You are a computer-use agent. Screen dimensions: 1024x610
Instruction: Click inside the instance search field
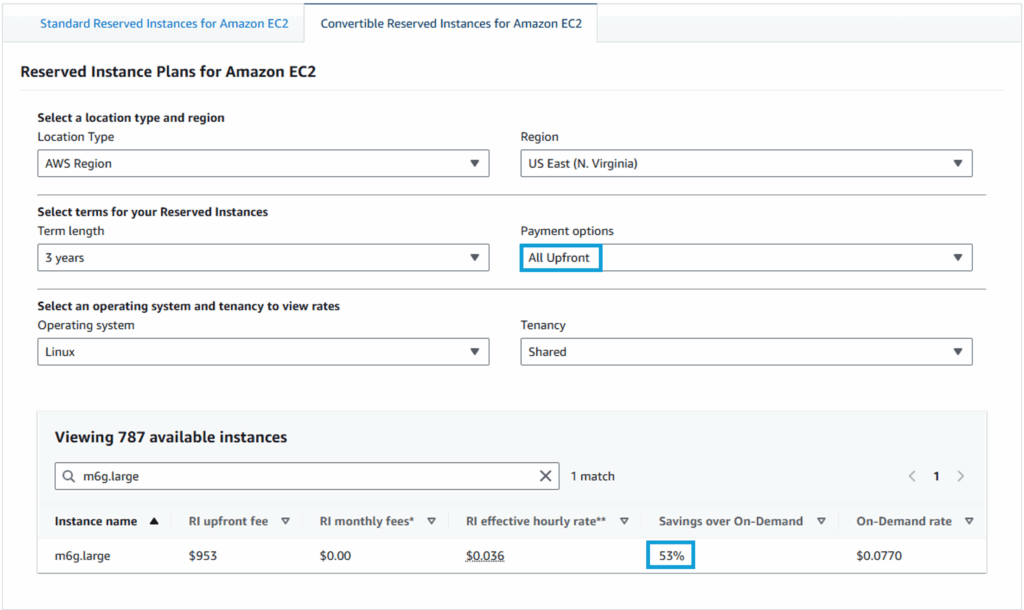click(300, 477)
